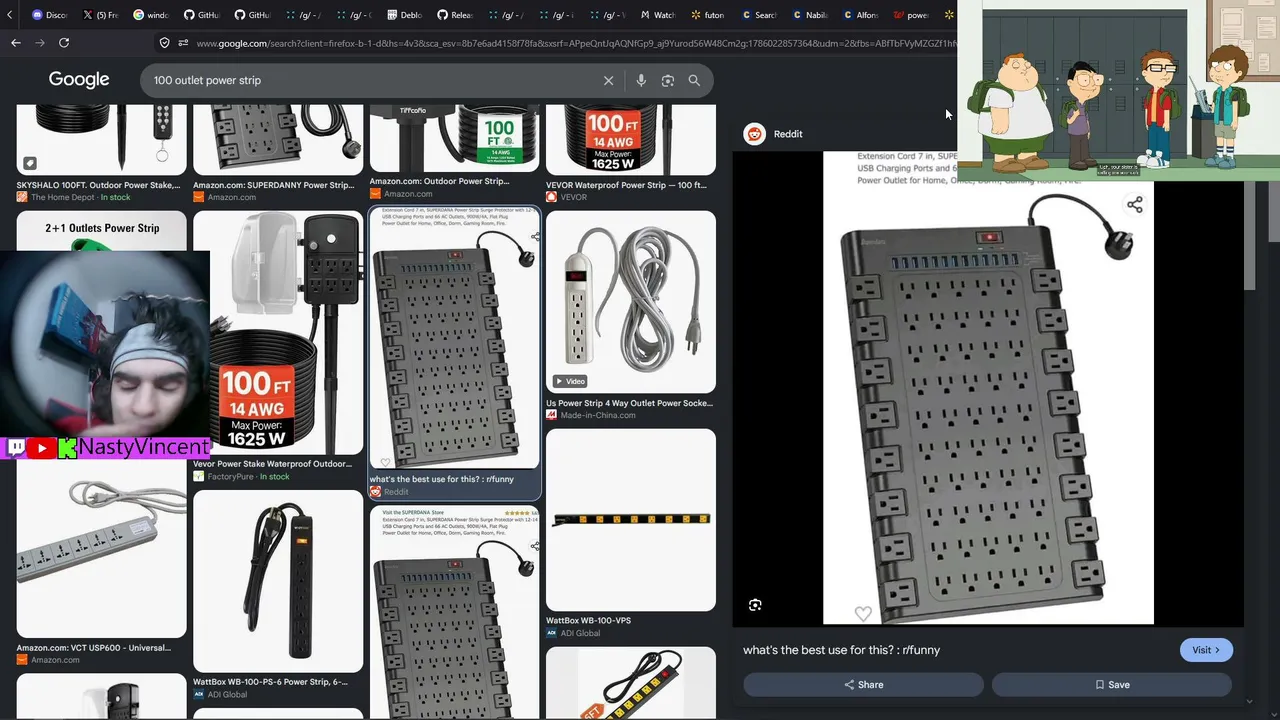1280x720 pixels.
Task: Click the VEVOR source favicon
Action: [551, 197]
